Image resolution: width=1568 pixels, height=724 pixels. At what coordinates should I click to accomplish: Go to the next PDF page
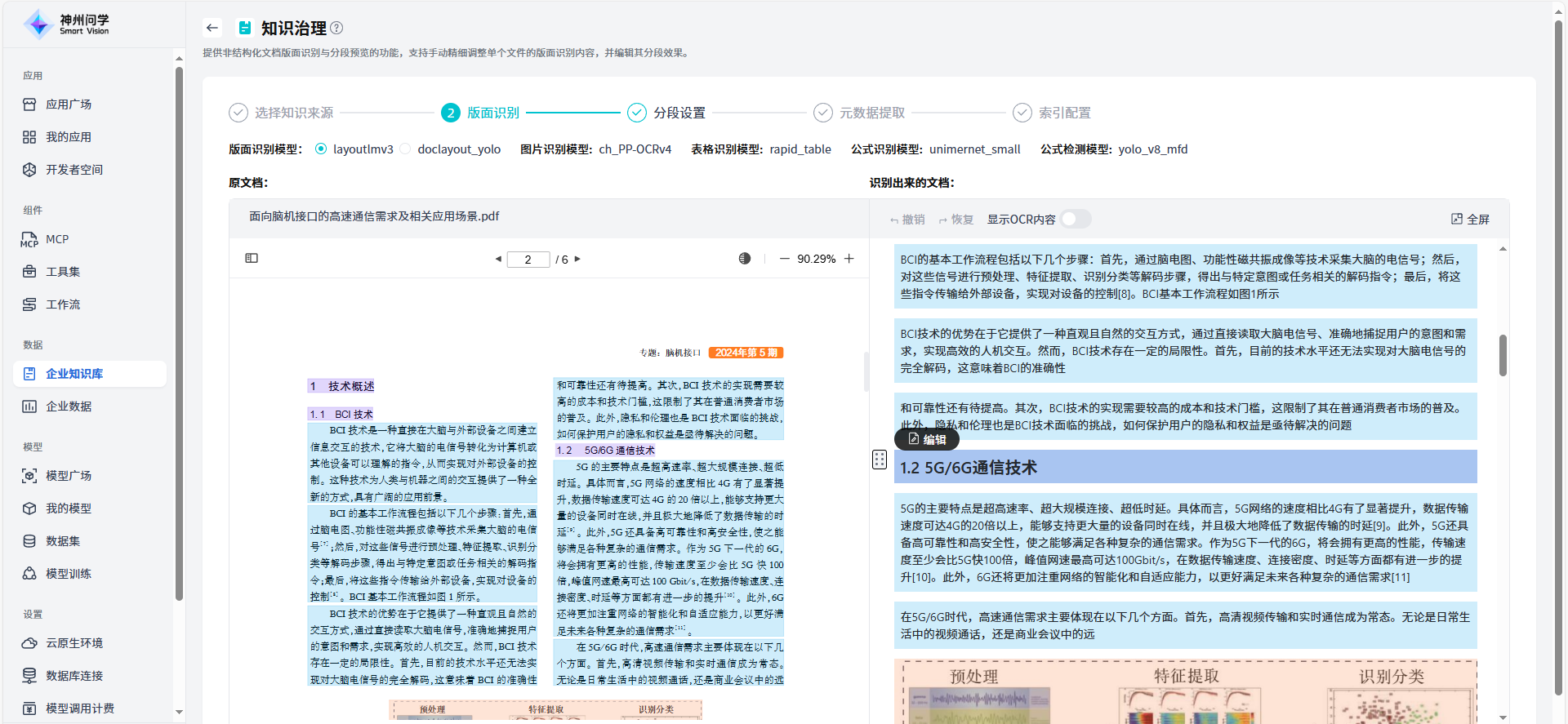click(577, 259)
